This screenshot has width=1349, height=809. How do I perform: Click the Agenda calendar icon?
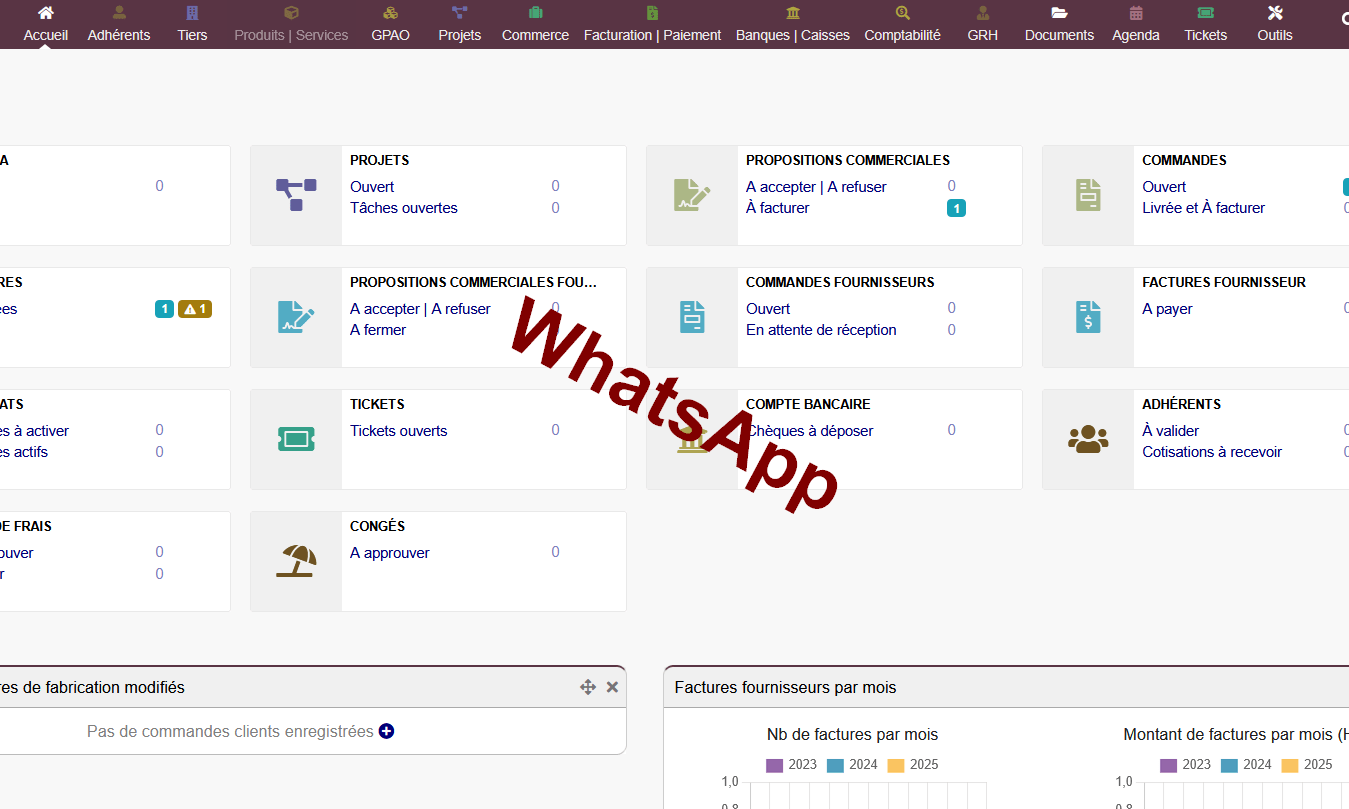(x=1136, y=13)
